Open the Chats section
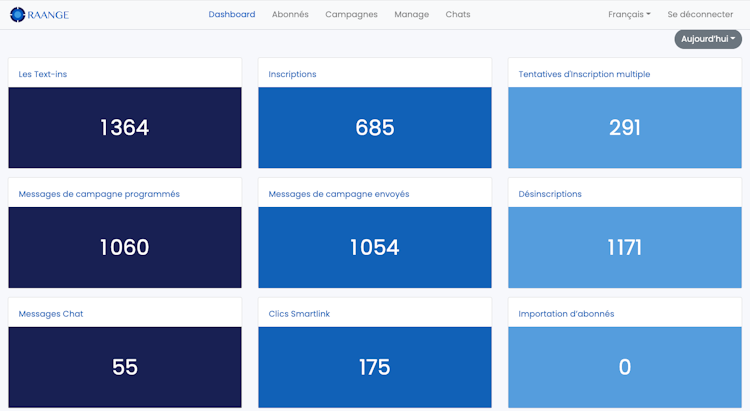This screenshot has height=411, width=750. (x=458, y=14)
